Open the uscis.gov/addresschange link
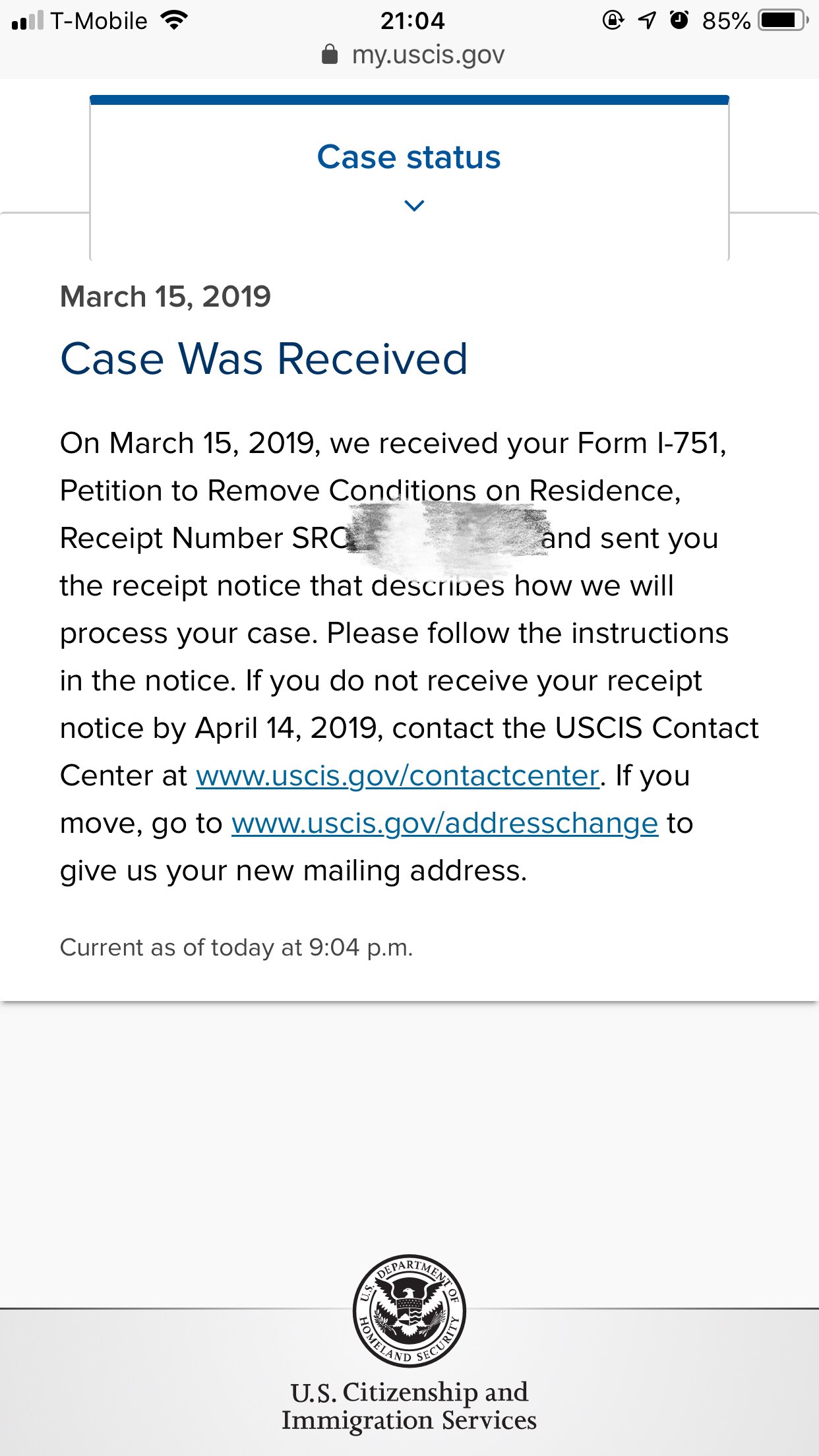Screen dimensions: 819x1456 (x=444, y=823)
